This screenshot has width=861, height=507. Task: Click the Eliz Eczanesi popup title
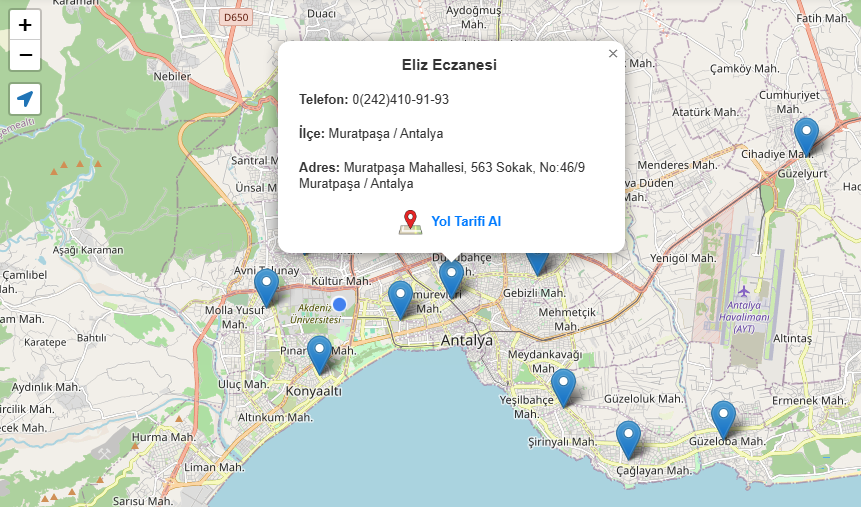coord(449,66)
